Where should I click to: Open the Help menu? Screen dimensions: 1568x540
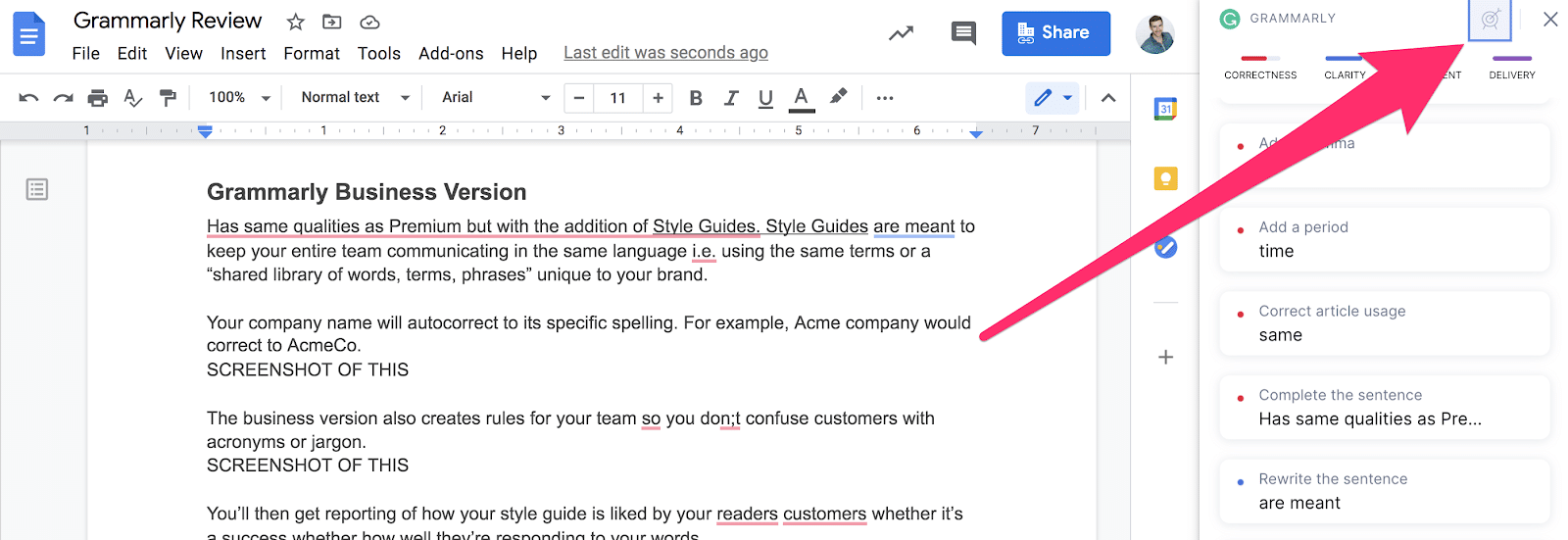519,53
